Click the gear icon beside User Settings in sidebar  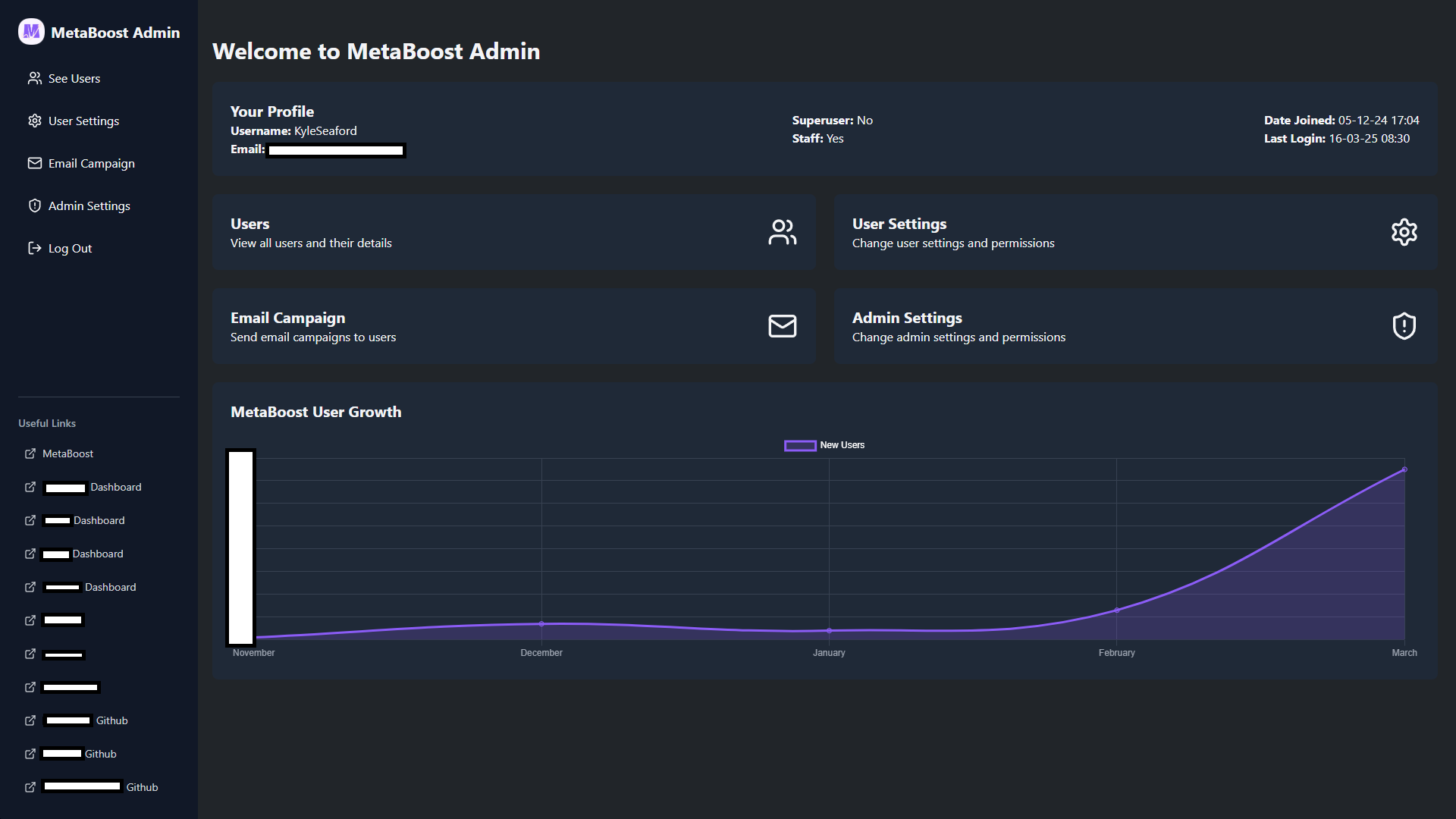pyautogui.click(x=35, y=121)
